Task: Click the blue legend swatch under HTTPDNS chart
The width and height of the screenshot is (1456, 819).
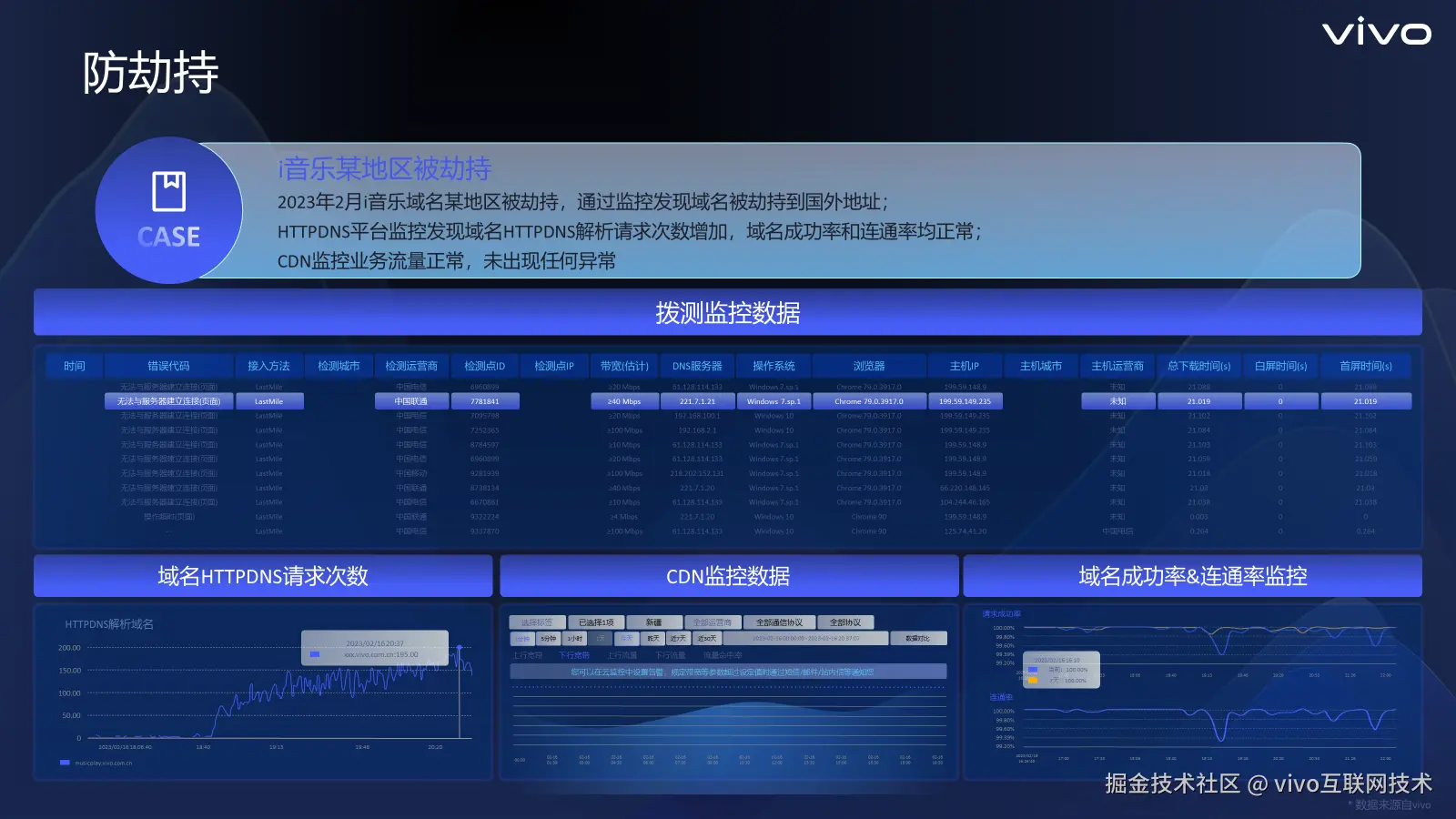Action: [x=65, y=763]
